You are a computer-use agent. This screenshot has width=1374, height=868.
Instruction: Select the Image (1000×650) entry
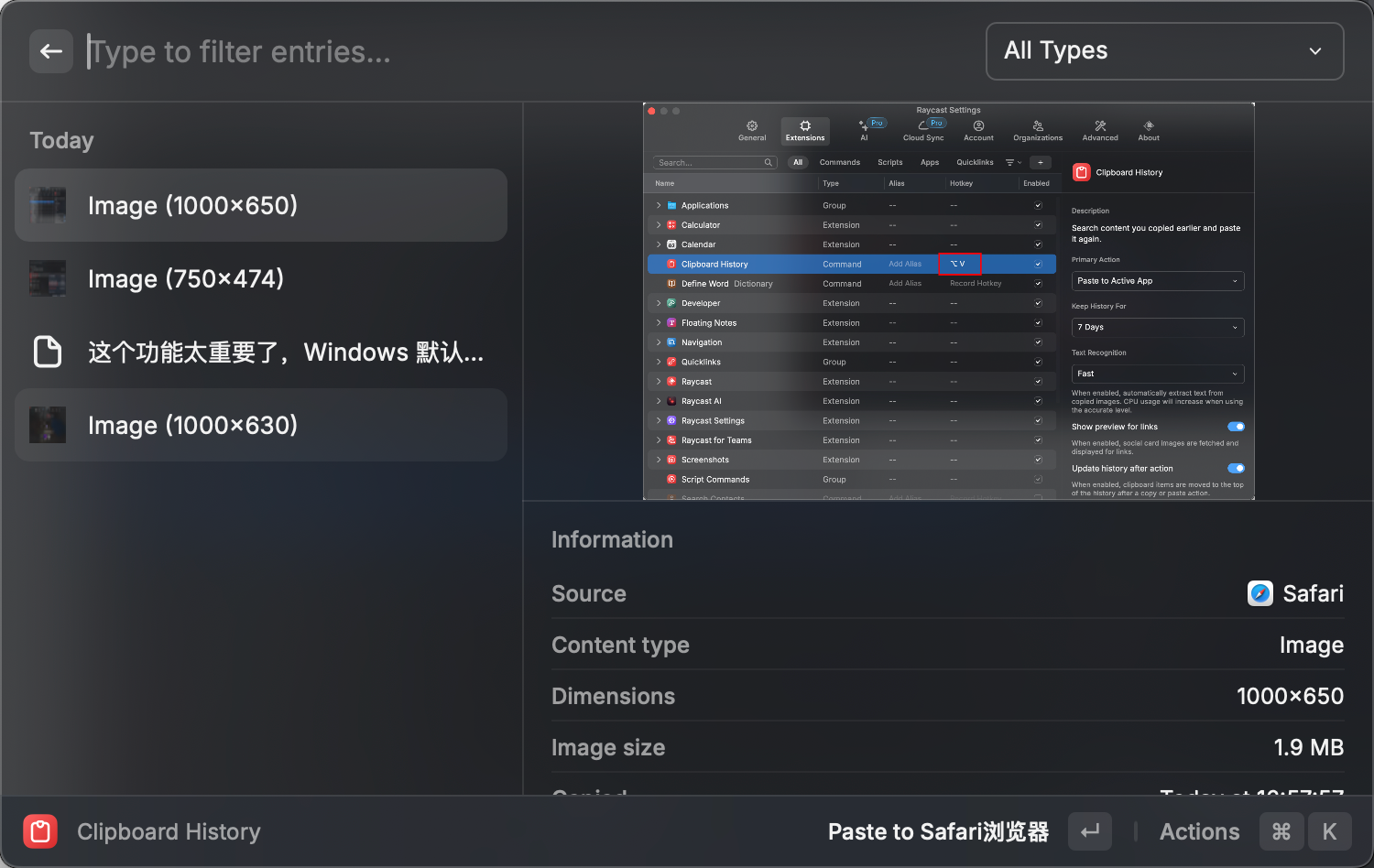[261, 205]
